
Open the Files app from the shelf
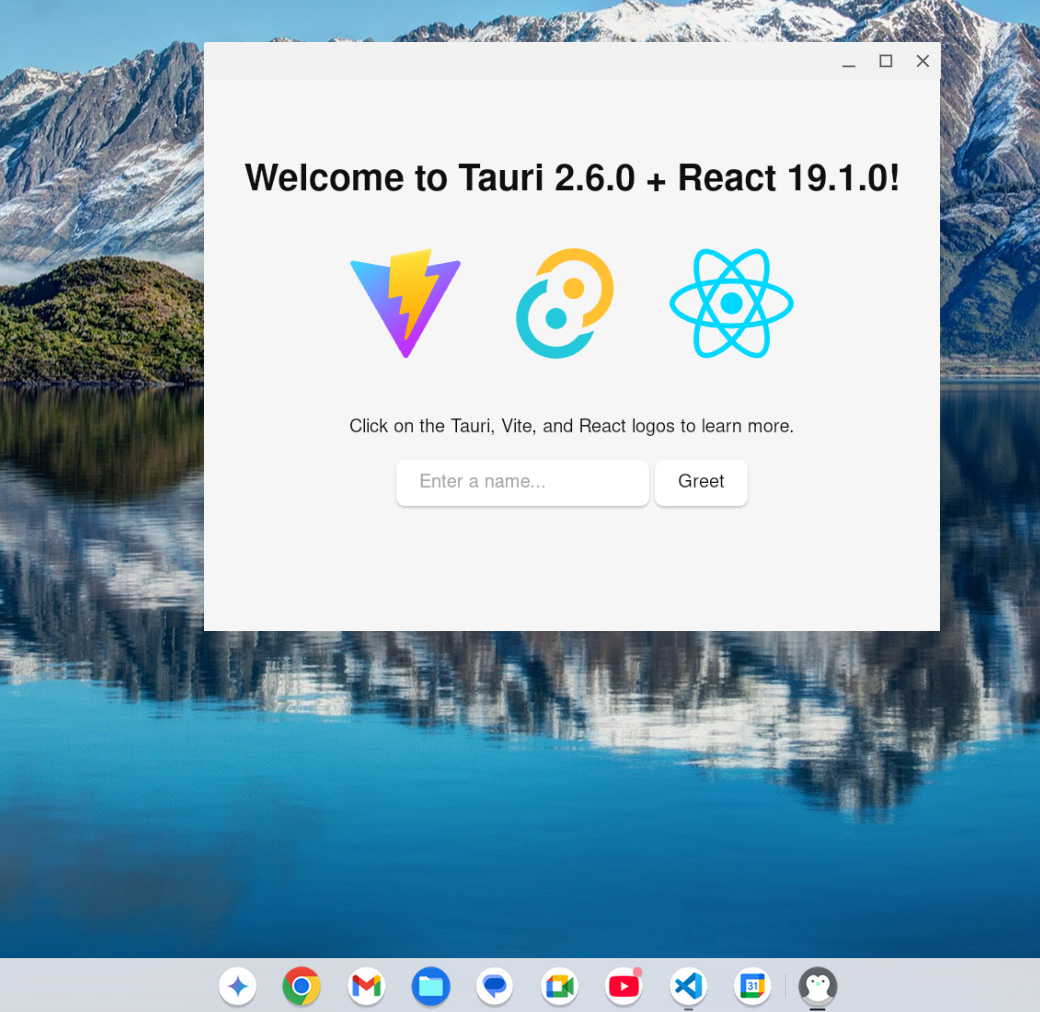click(x=430, y=986)
